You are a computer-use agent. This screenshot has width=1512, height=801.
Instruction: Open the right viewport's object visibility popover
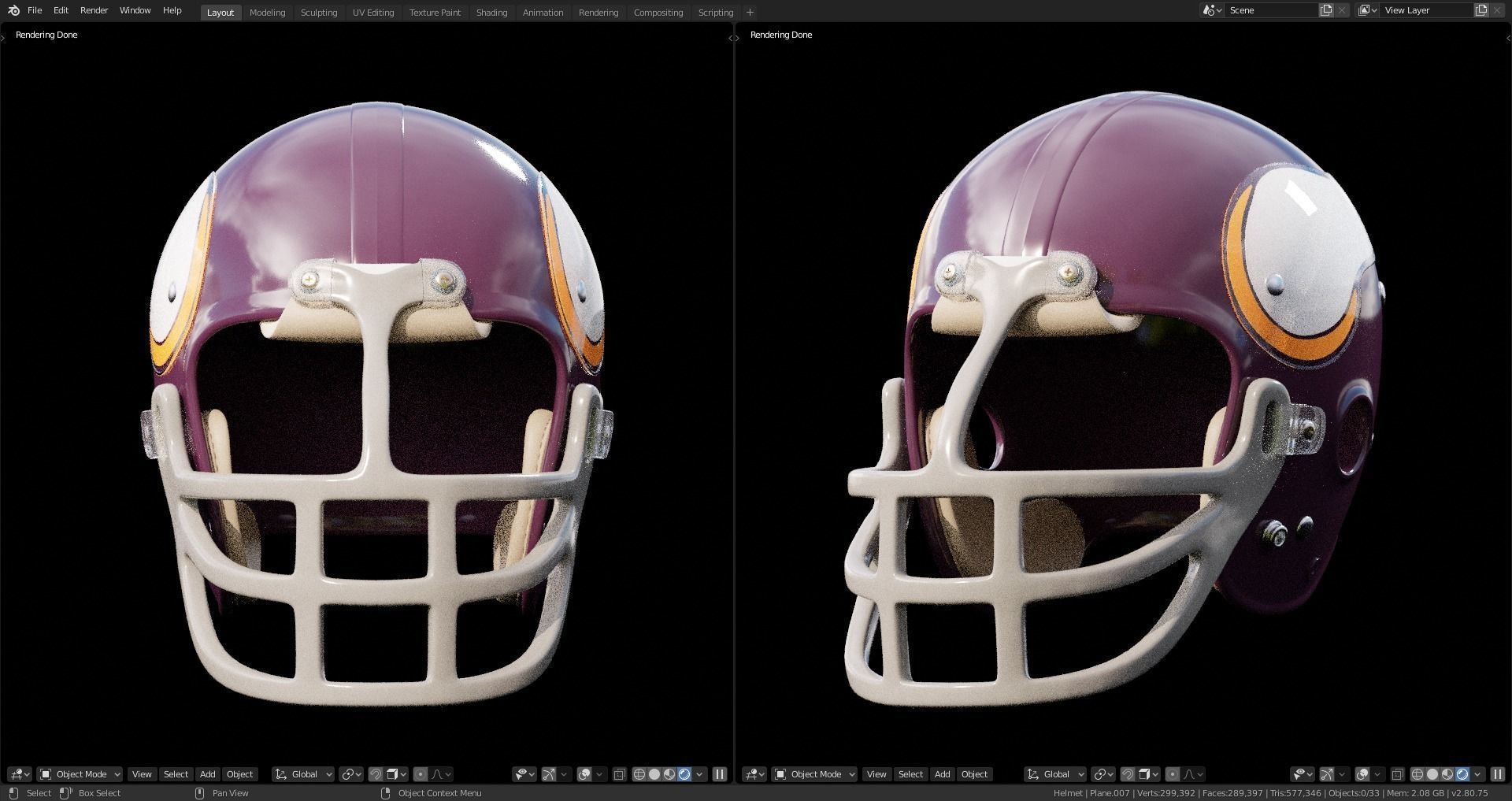tap(1303, 774)
